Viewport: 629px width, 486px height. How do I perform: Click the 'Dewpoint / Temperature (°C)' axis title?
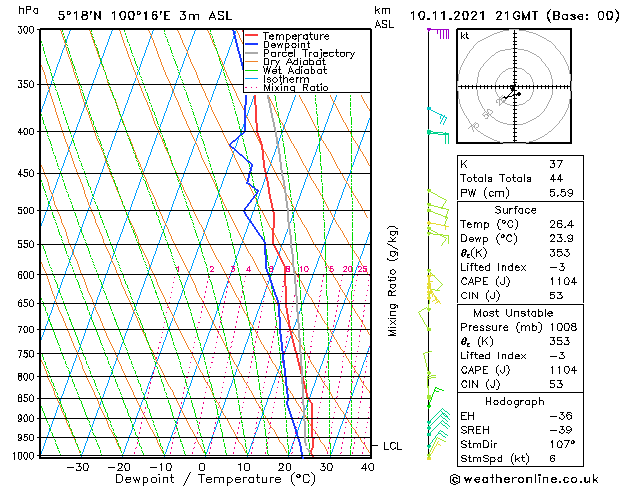point(215,479)
